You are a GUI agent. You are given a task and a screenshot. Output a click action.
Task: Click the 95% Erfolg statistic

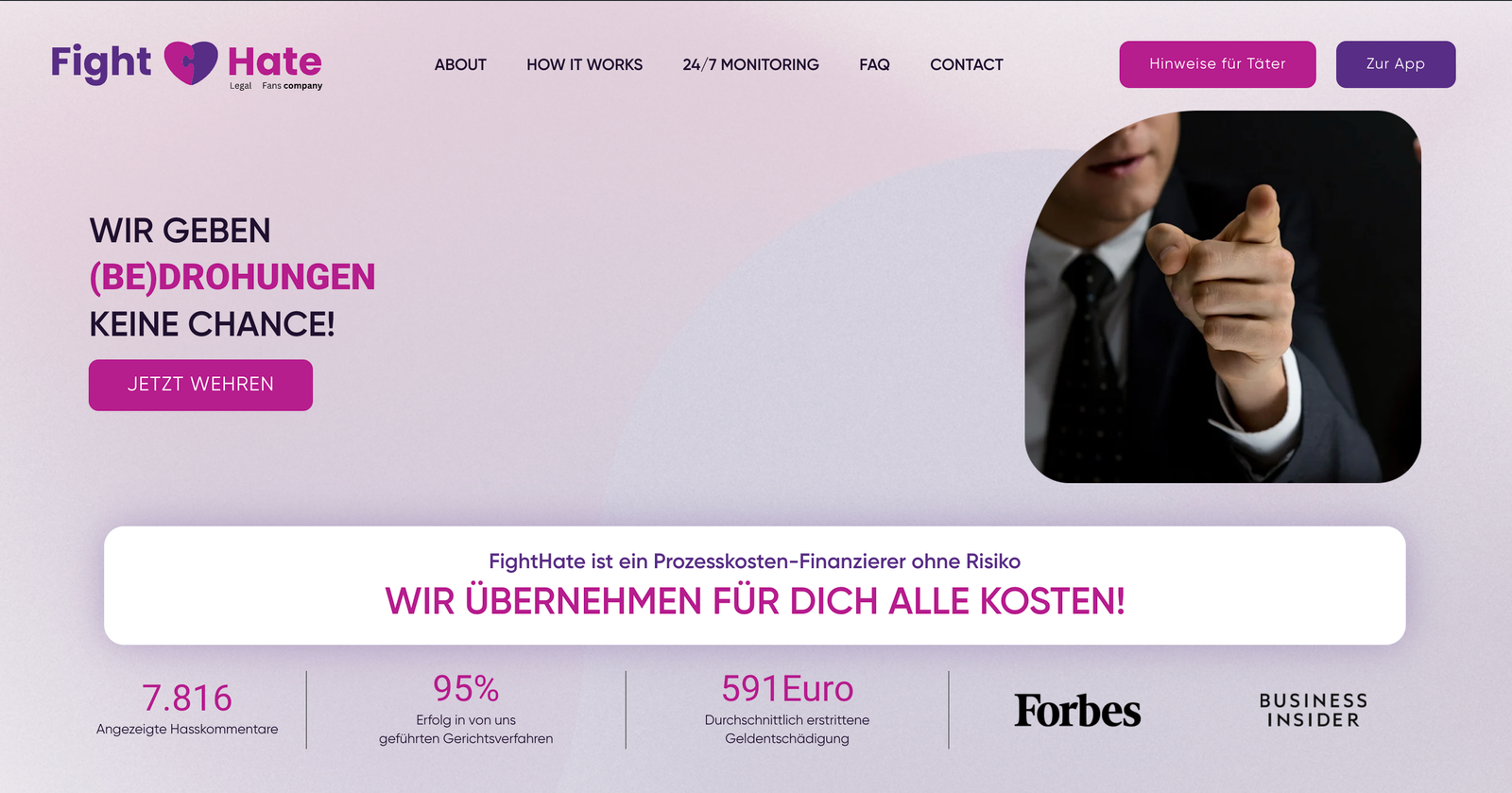point(466,709)
